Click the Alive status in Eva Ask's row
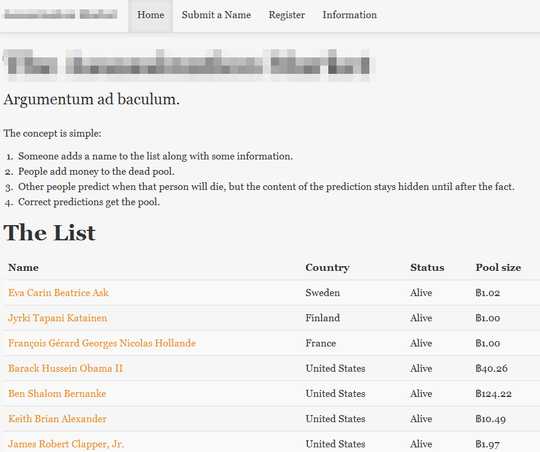Image resolution: width=540 pixels, height=452 pixels. (421, 293)
